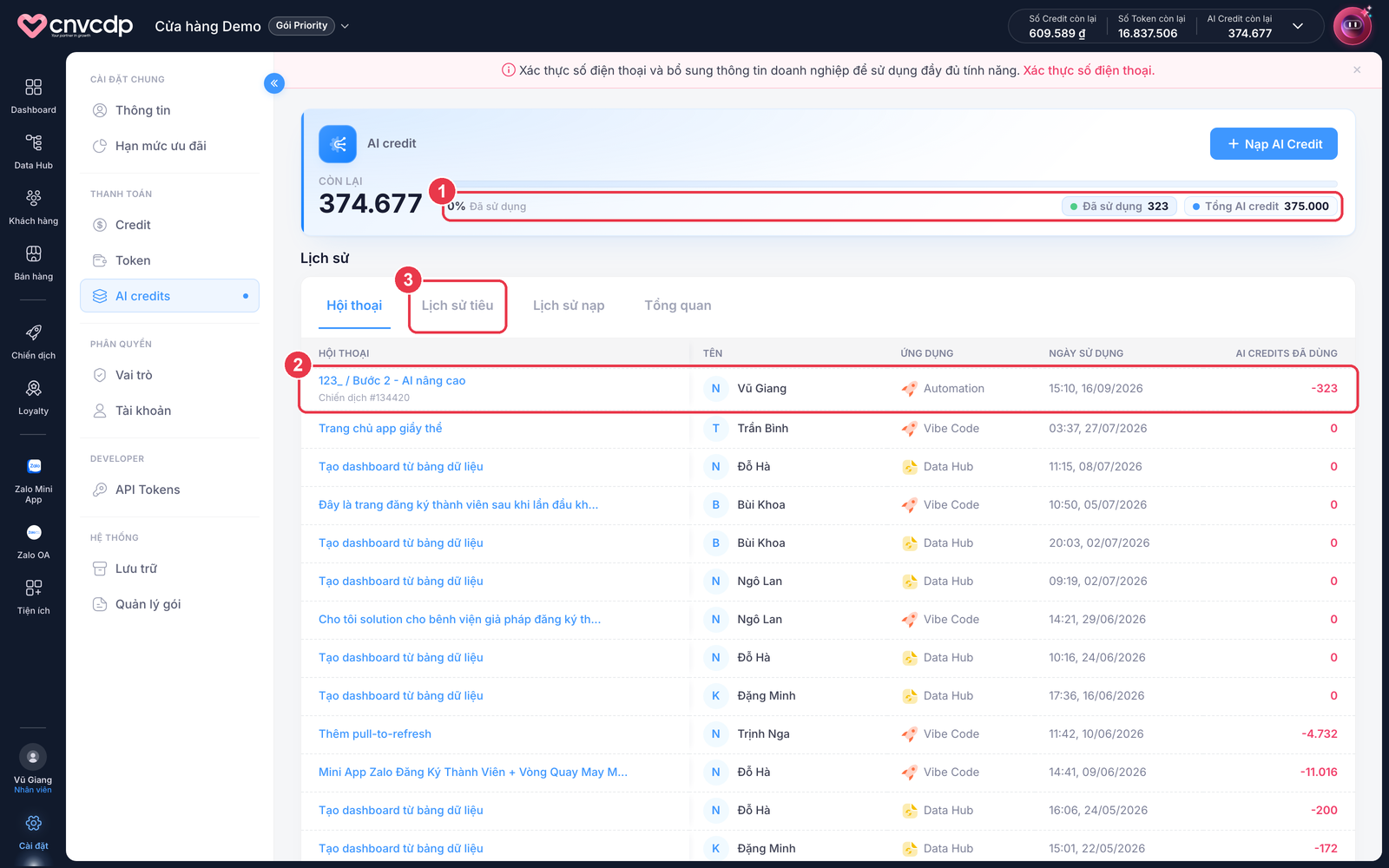Click Xác thực số điện thoại link
Viewport: 1389px width, 868px height.
[x=1089, y=70]
